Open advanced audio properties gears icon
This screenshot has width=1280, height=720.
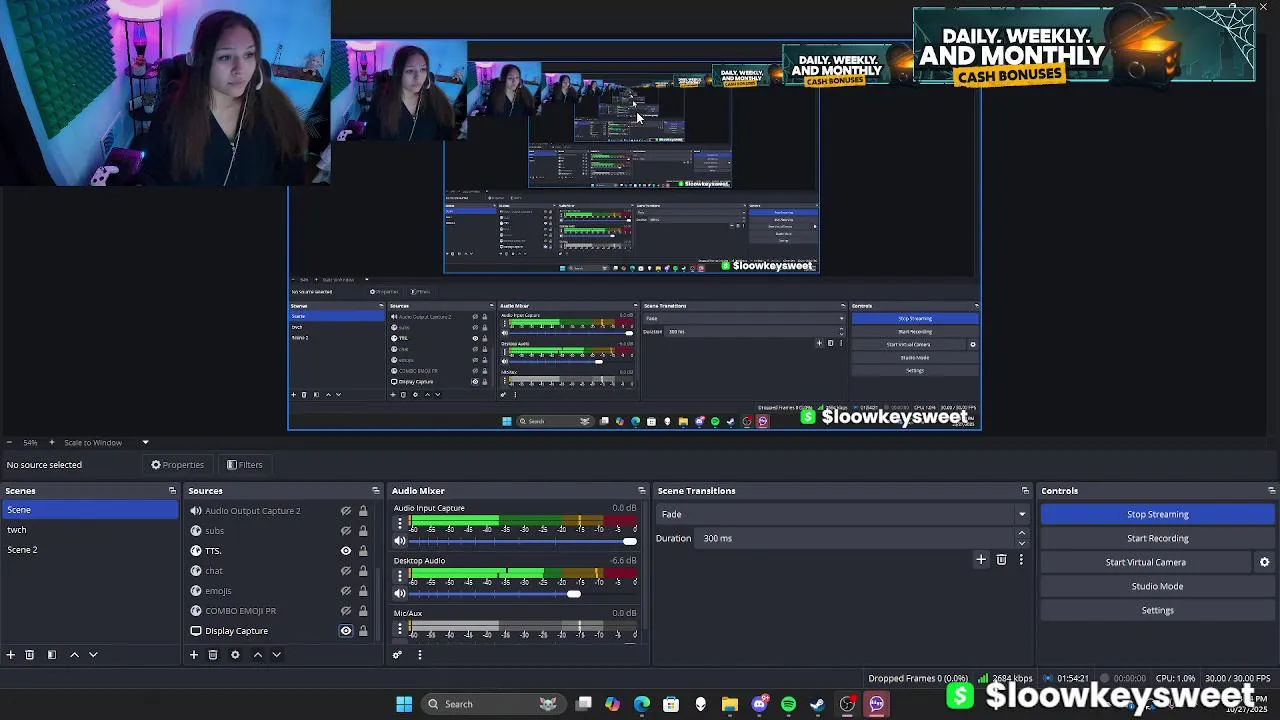point(397,655)
